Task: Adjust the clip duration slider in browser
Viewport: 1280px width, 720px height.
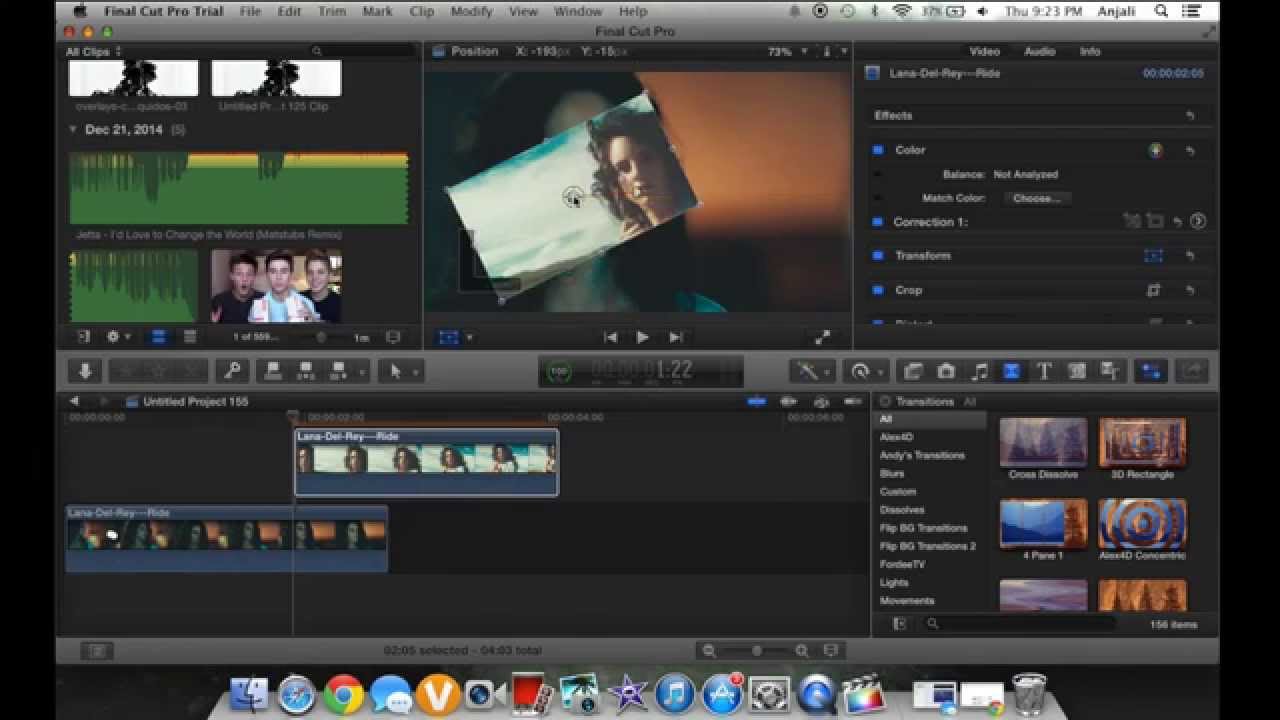Action: 321,338
